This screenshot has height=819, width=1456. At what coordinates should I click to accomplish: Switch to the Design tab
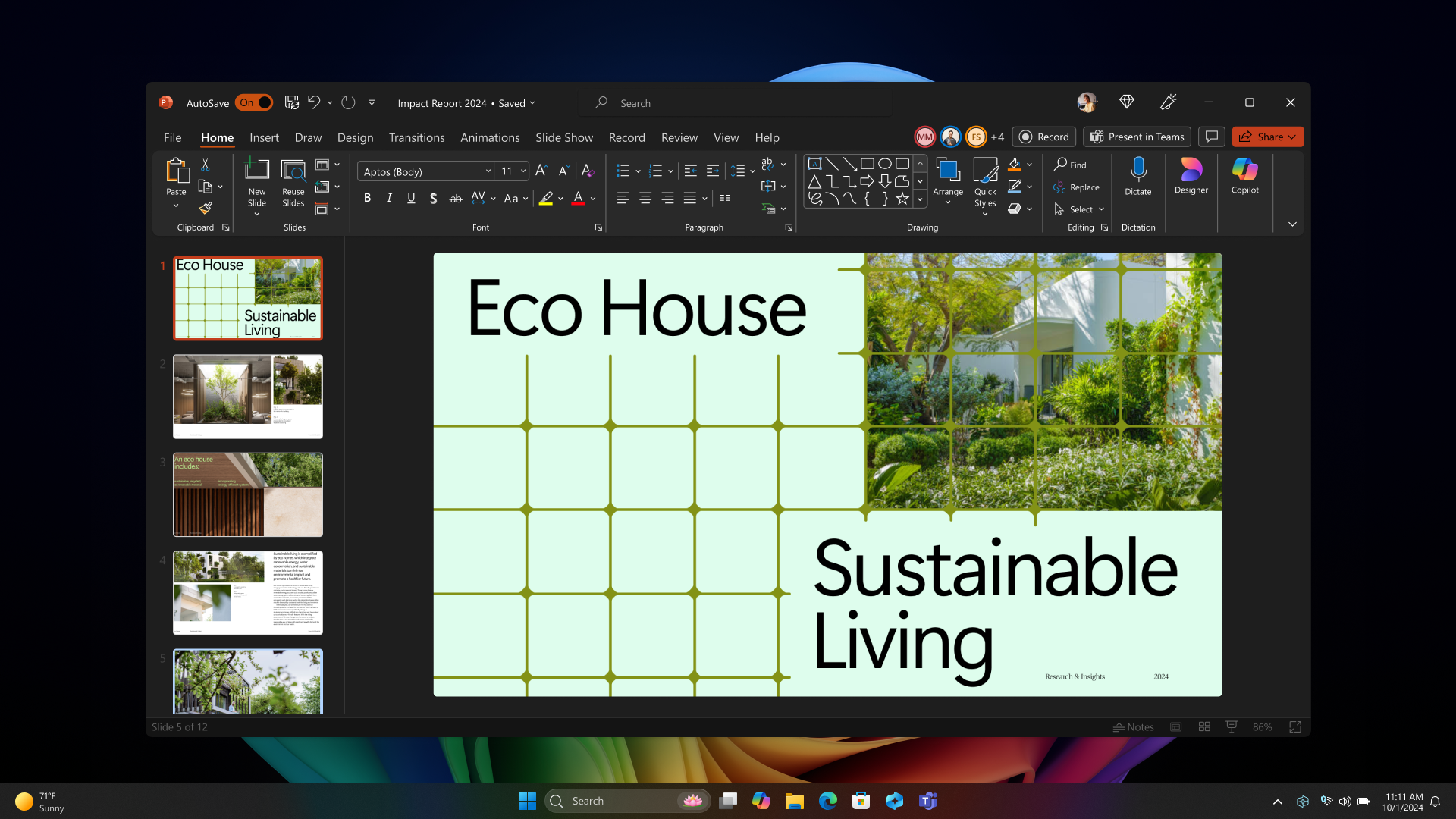coord(355,137)
